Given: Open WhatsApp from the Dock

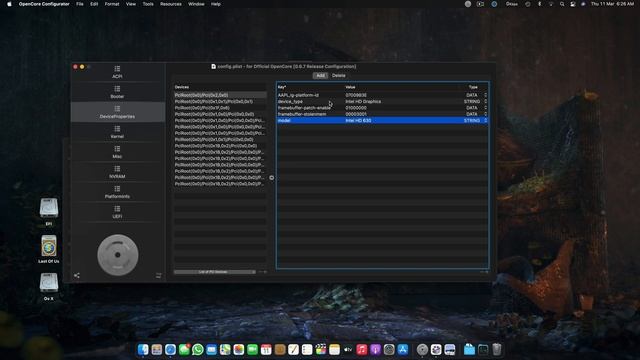Looking at the screenshot, I should point(198,349).
